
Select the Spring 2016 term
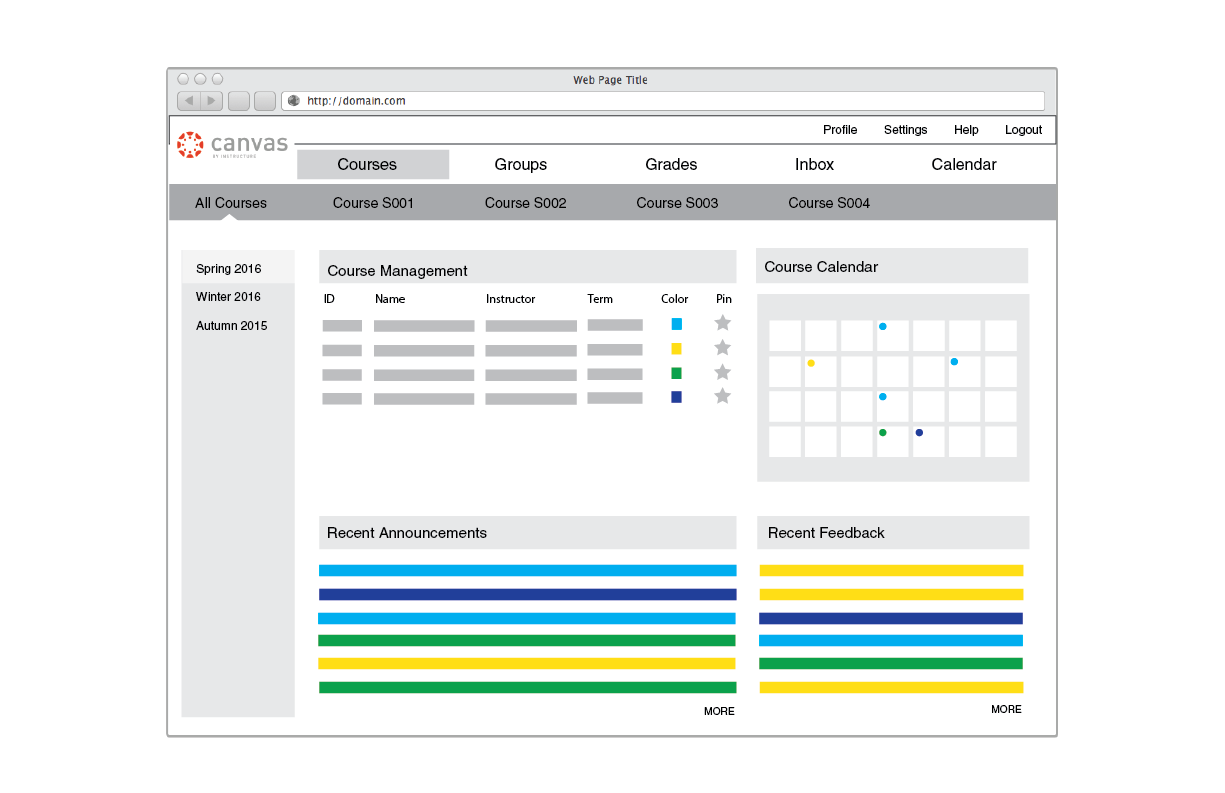[238, 268]
